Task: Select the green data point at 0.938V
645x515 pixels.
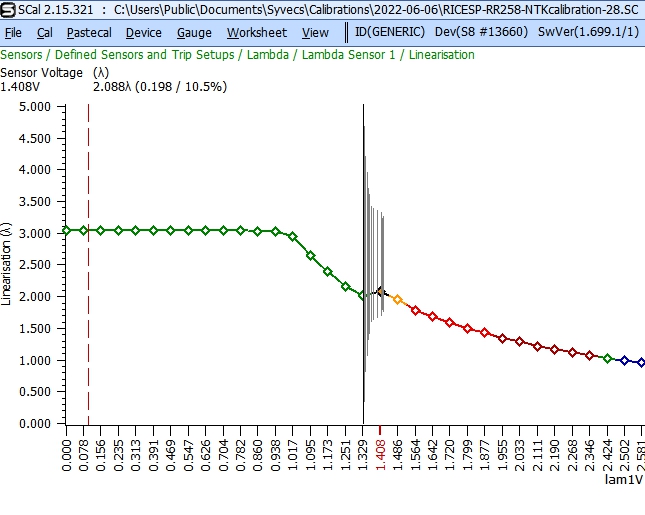Action: (276, 232)
